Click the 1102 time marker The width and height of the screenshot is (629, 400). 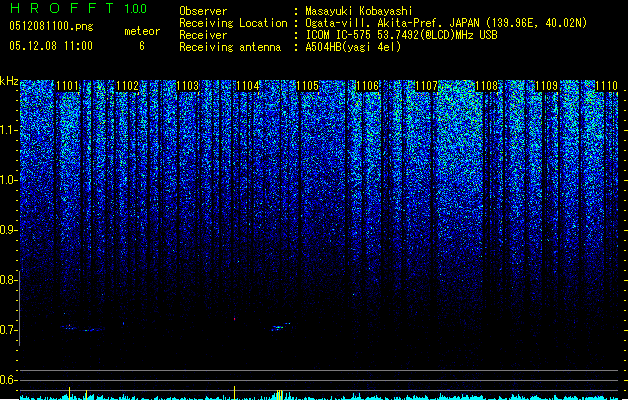pyautogui.click(x=127, y=86)
